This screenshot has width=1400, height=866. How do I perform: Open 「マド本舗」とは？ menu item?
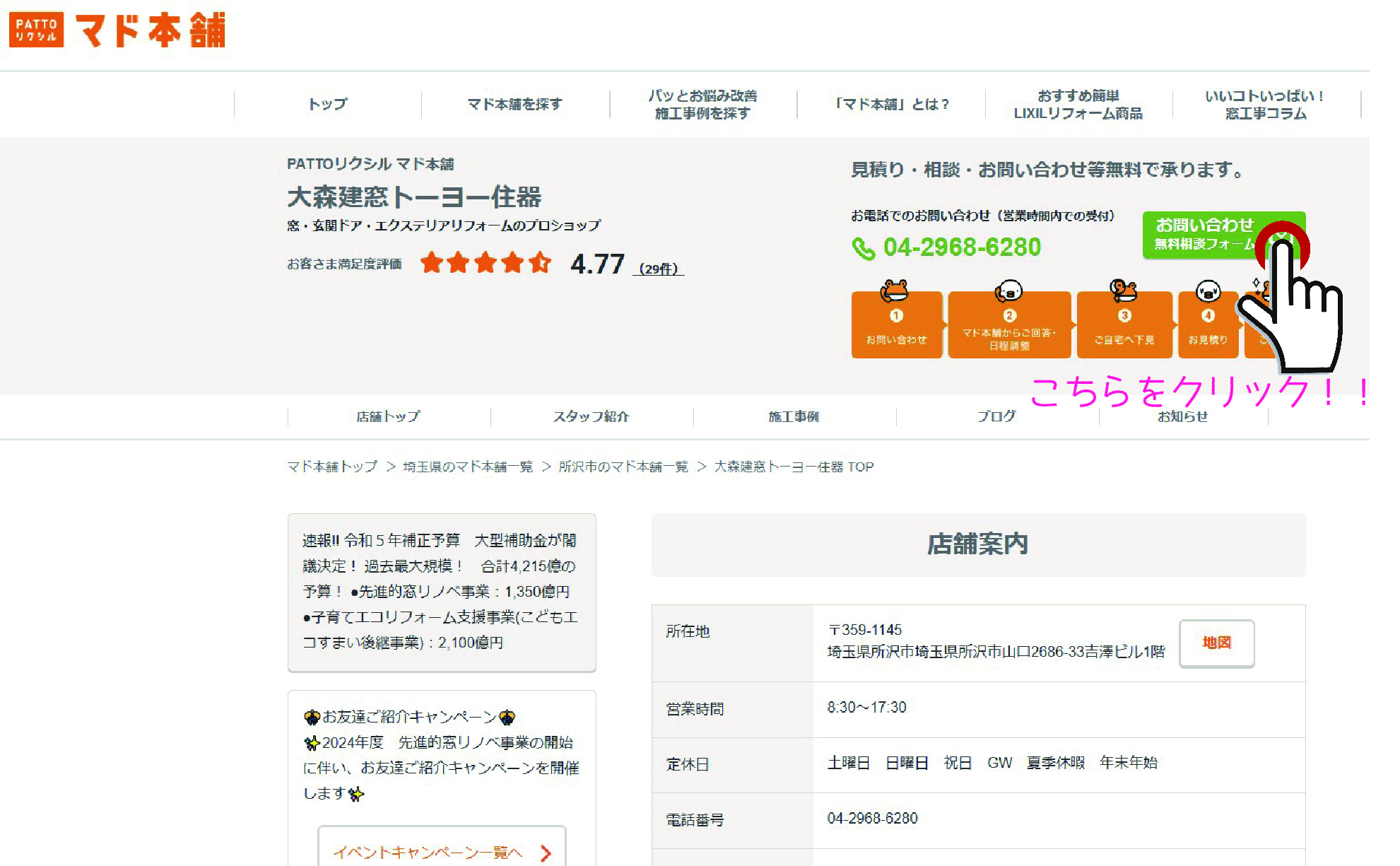[890, 104]
